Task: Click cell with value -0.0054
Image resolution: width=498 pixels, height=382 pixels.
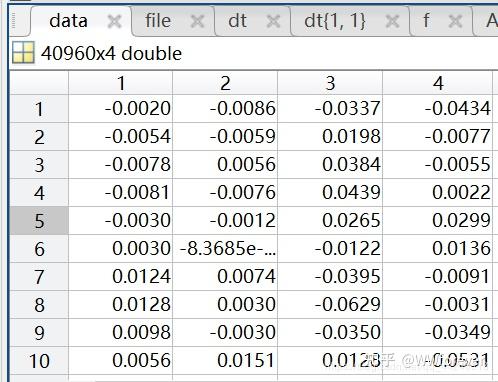Action: tap(121, 137)
